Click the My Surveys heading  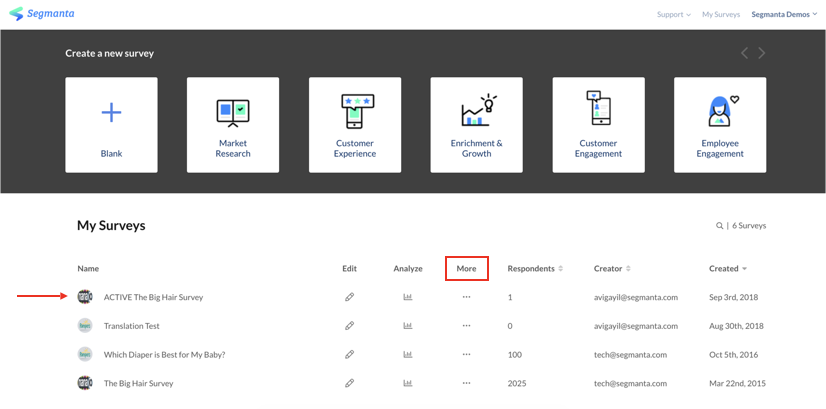point(111,226)
